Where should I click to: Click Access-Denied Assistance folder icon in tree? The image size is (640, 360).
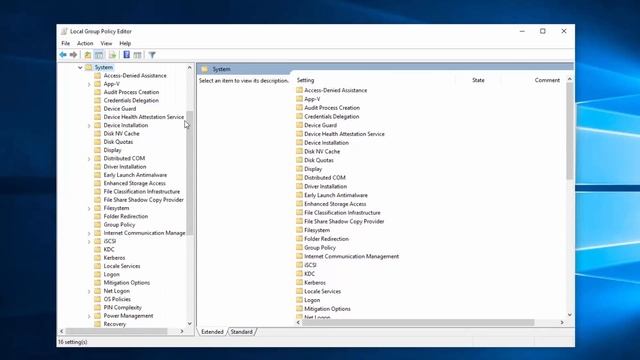pos(98,76)
